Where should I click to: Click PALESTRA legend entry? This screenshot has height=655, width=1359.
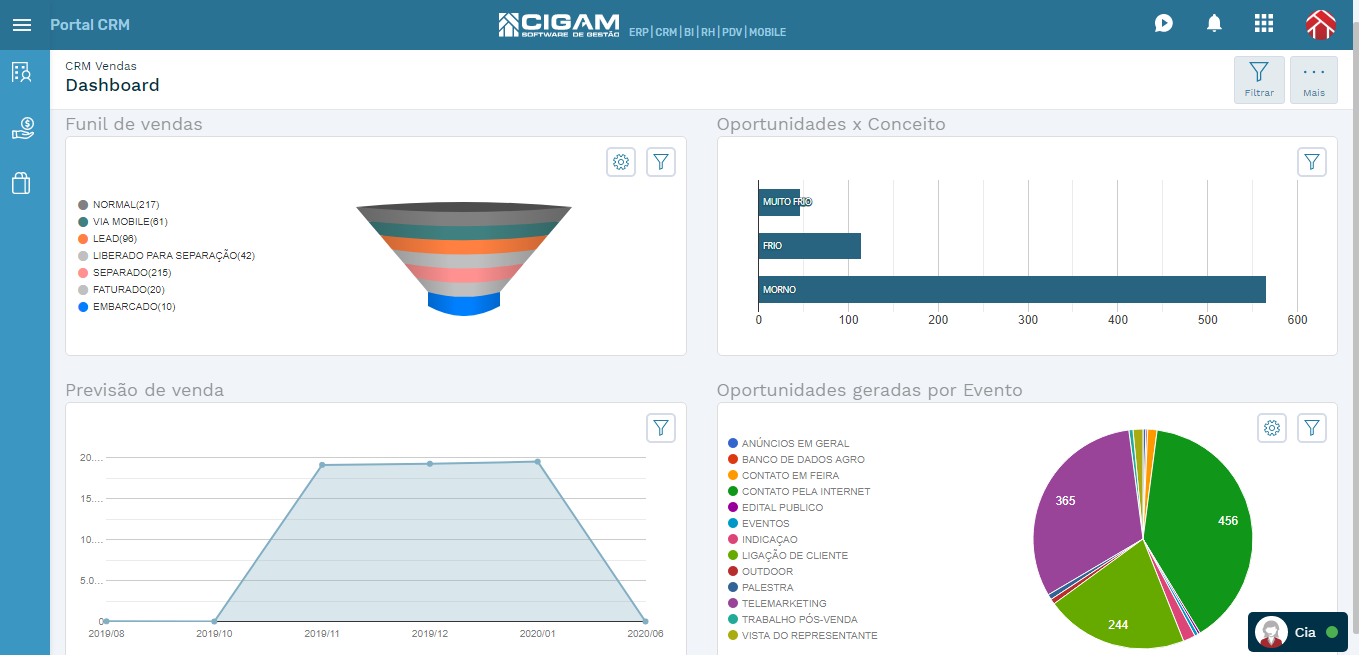point(761,587)
